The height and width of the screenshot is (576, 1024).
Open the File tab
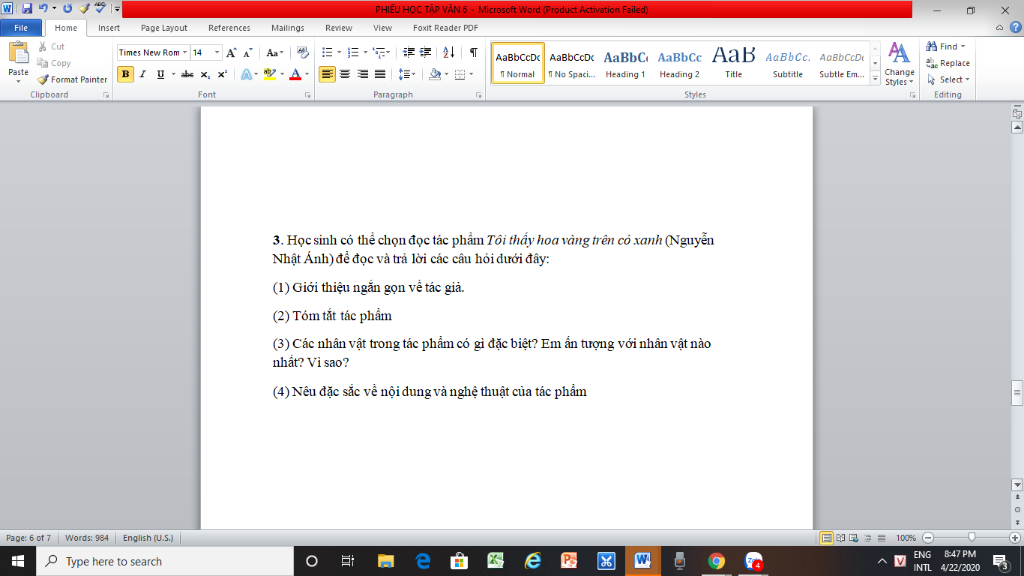pyautogui.click(x=21, y=27)
